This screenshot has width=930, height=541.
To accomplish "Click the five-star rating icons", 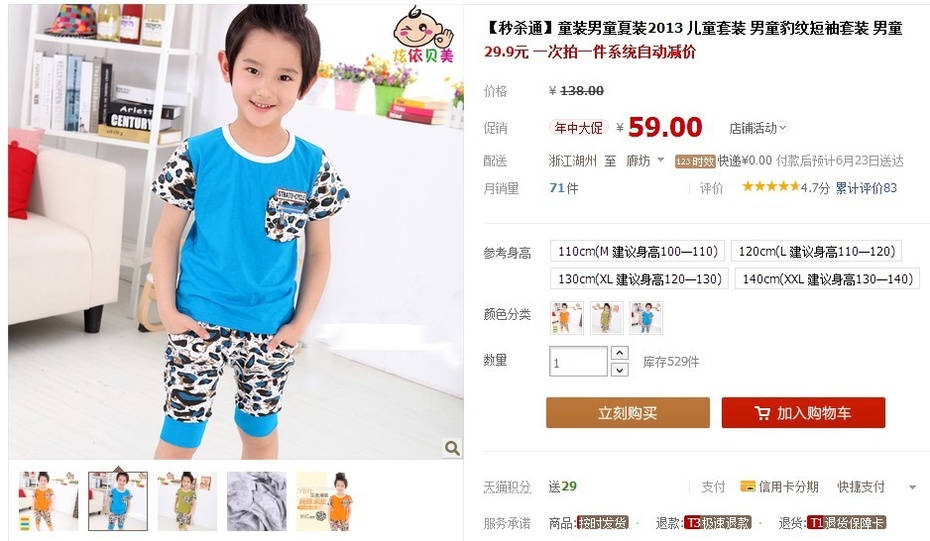I will [x=771, y=187].
